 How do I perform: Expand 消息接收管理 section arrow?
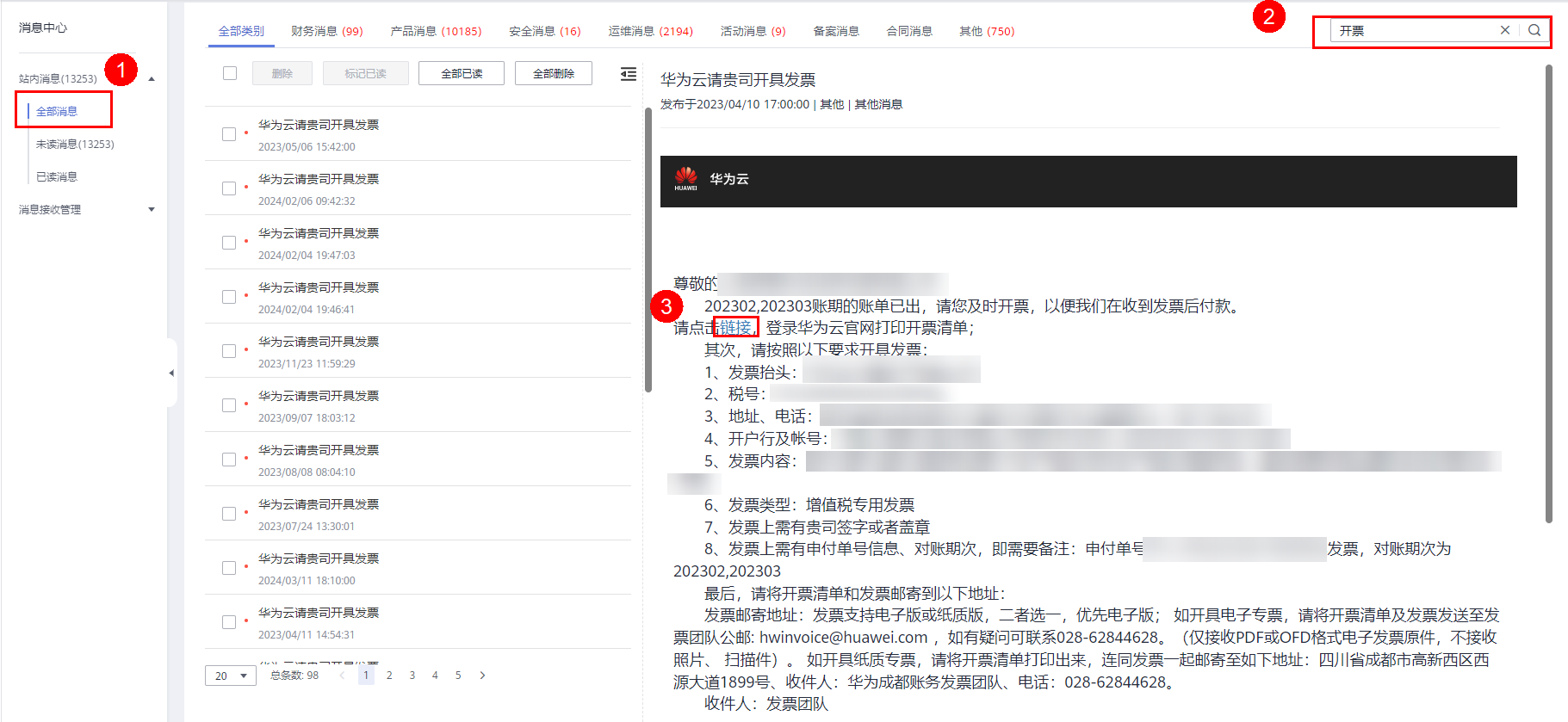point(152,209)
